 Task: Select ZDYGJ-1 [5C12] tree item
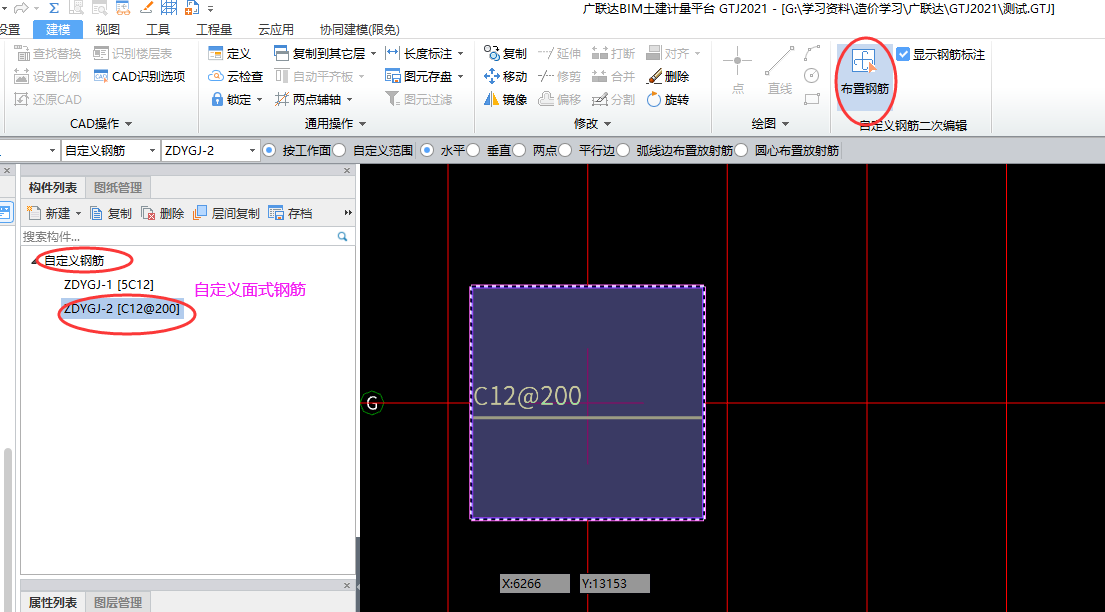click(x=109, y=285)
